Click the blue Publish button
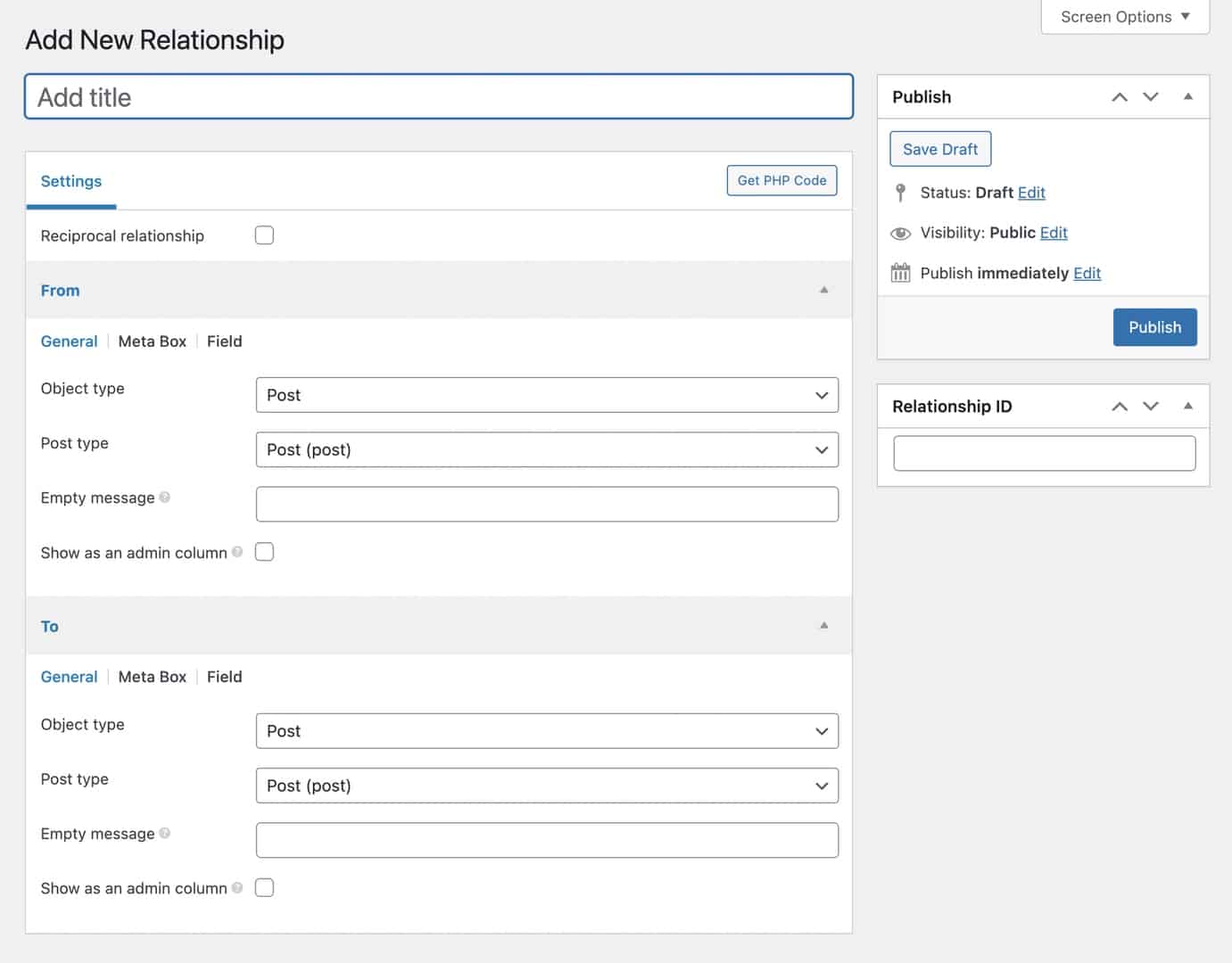This screenshot has width=1232, height=963. tap(1154, 327)
